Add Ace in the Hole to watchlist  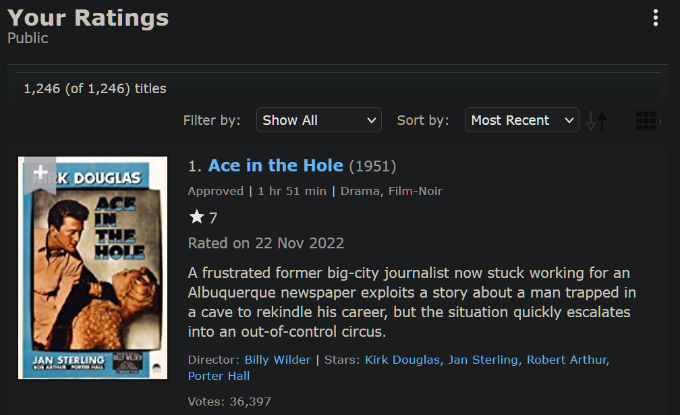(40, 172)
